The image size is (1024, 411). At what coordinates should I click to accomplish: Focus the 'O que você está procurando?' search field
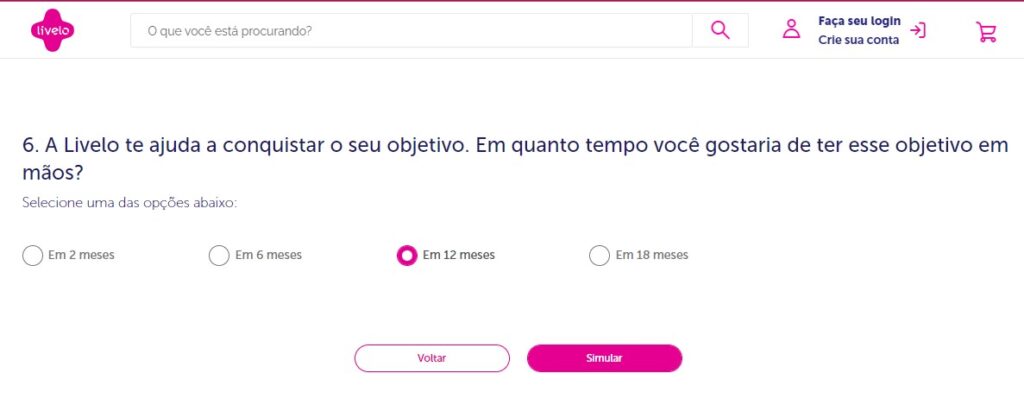[x=410, y=30]
